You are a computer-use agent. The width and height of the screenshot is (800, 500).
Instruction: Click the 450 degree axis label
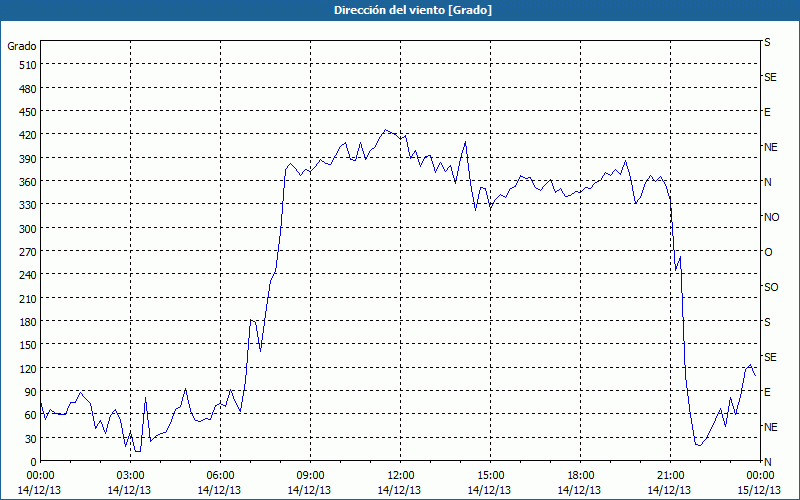[x=28, y=112]
